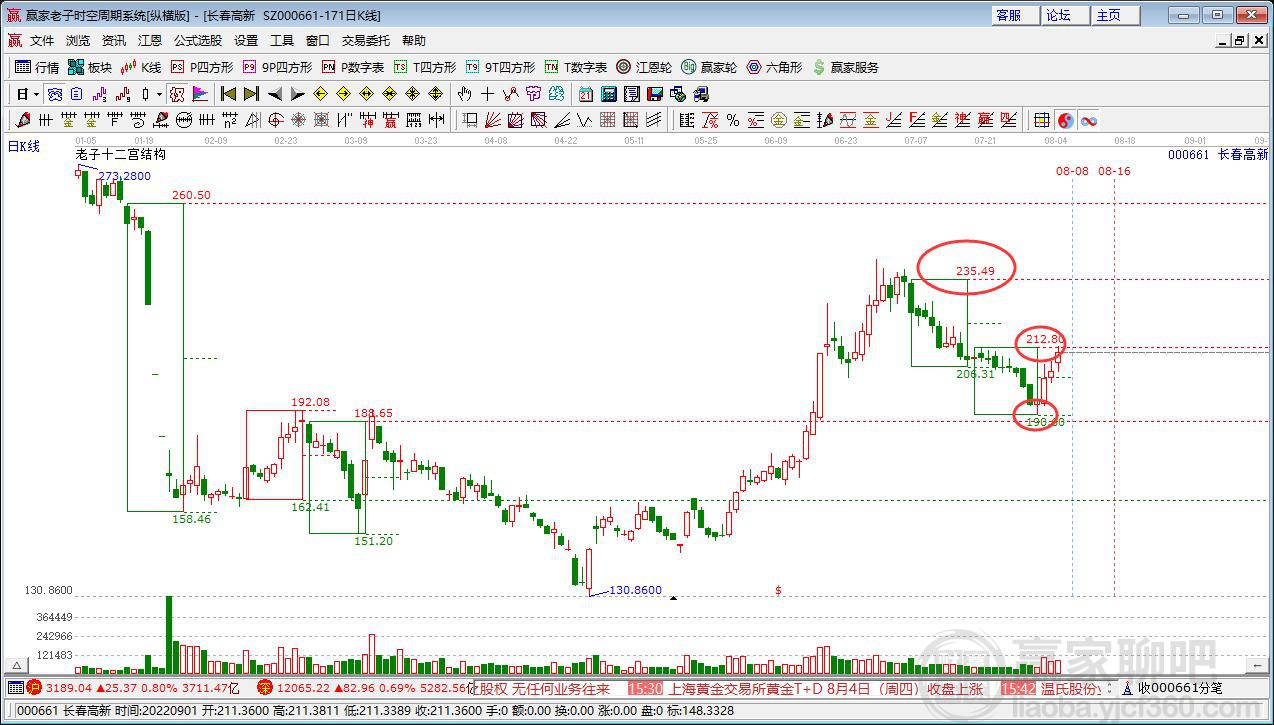Open the 板块 sector view

click(x=90, y=68)
